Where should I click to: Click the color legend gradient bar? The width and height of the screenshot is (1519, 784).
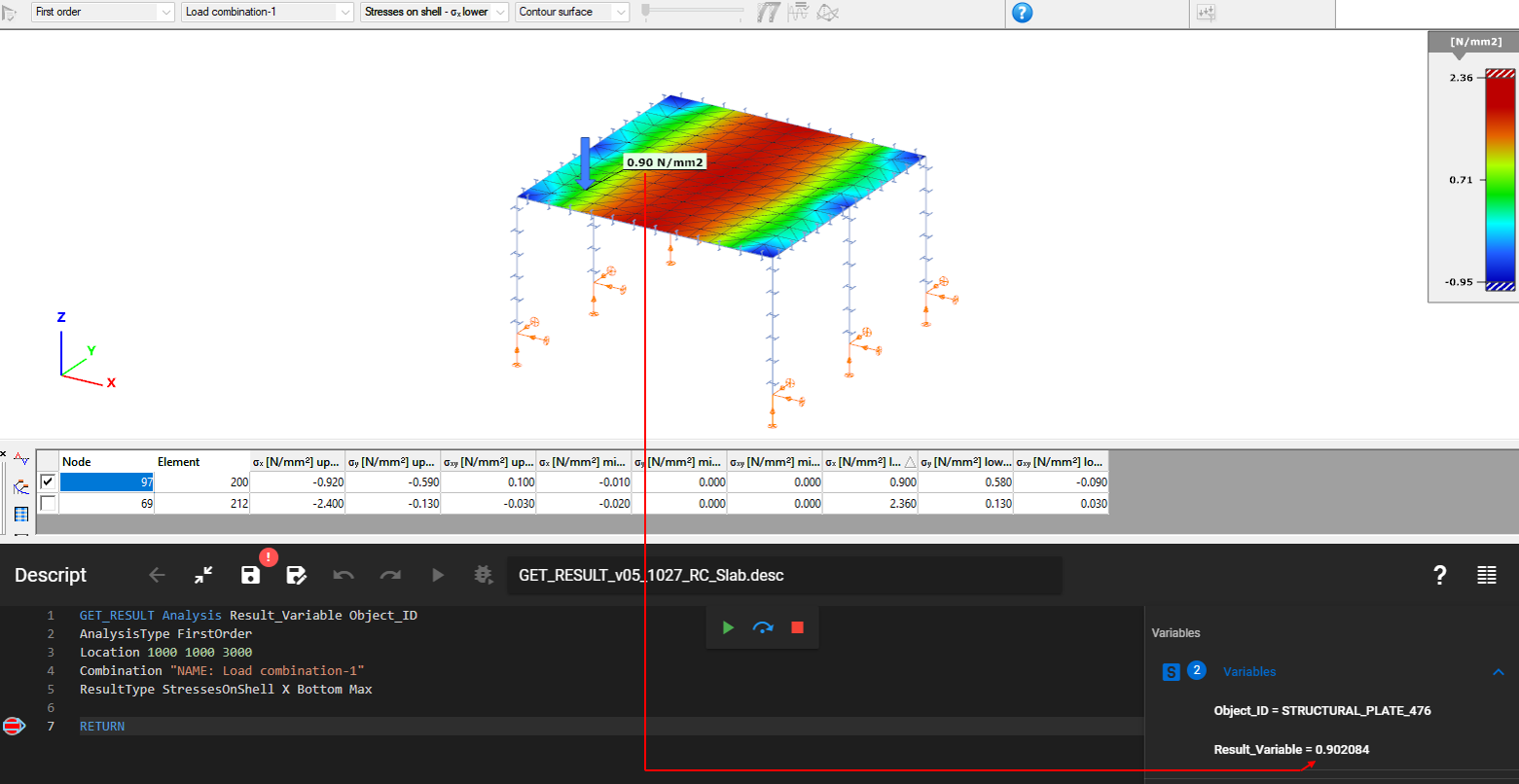(x=1501, y=180)
